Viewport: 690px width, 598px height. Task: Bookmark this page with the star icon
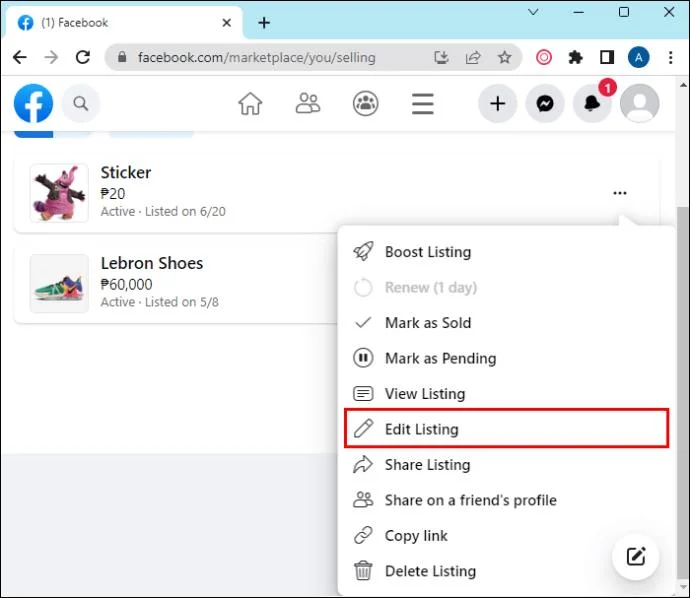pyautogui.click(x=504, y=57)
